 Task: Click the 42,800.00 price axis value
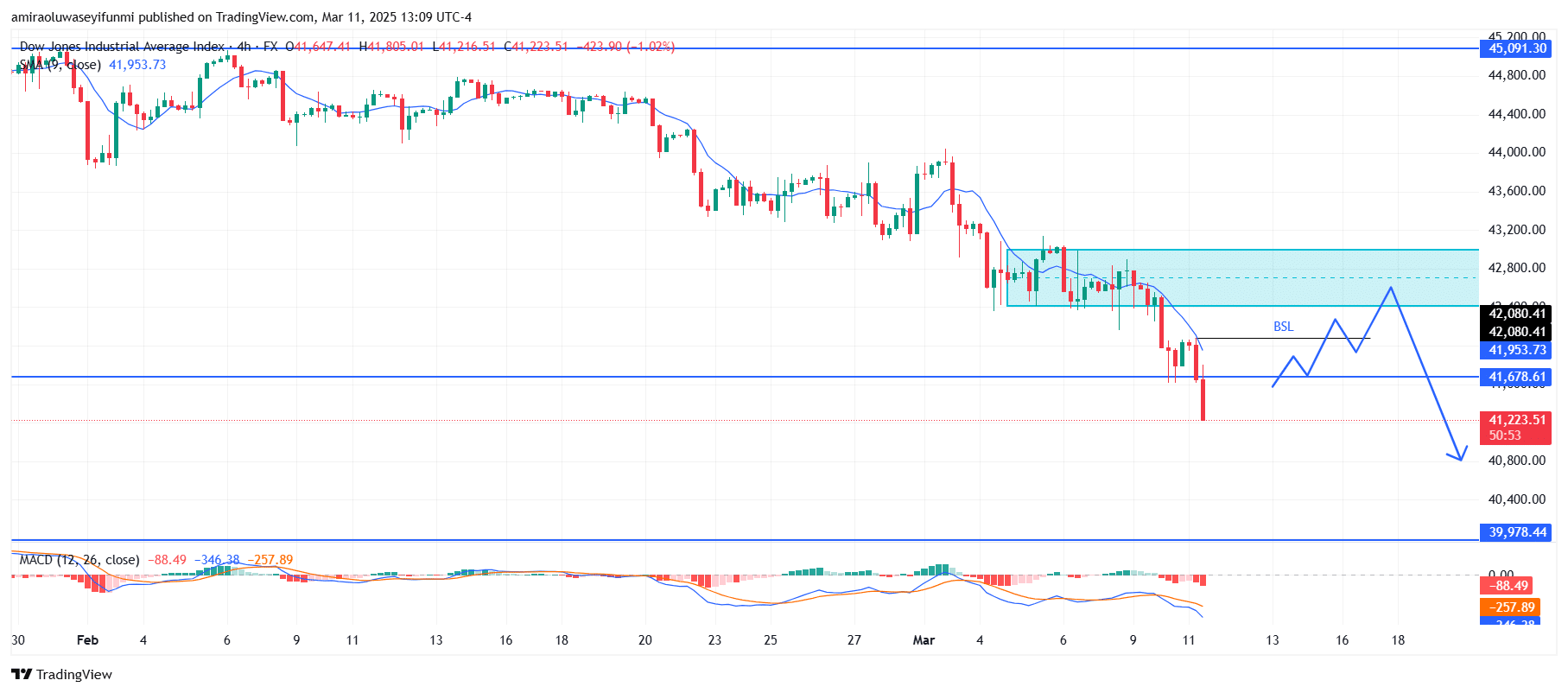click(1517, 268)
